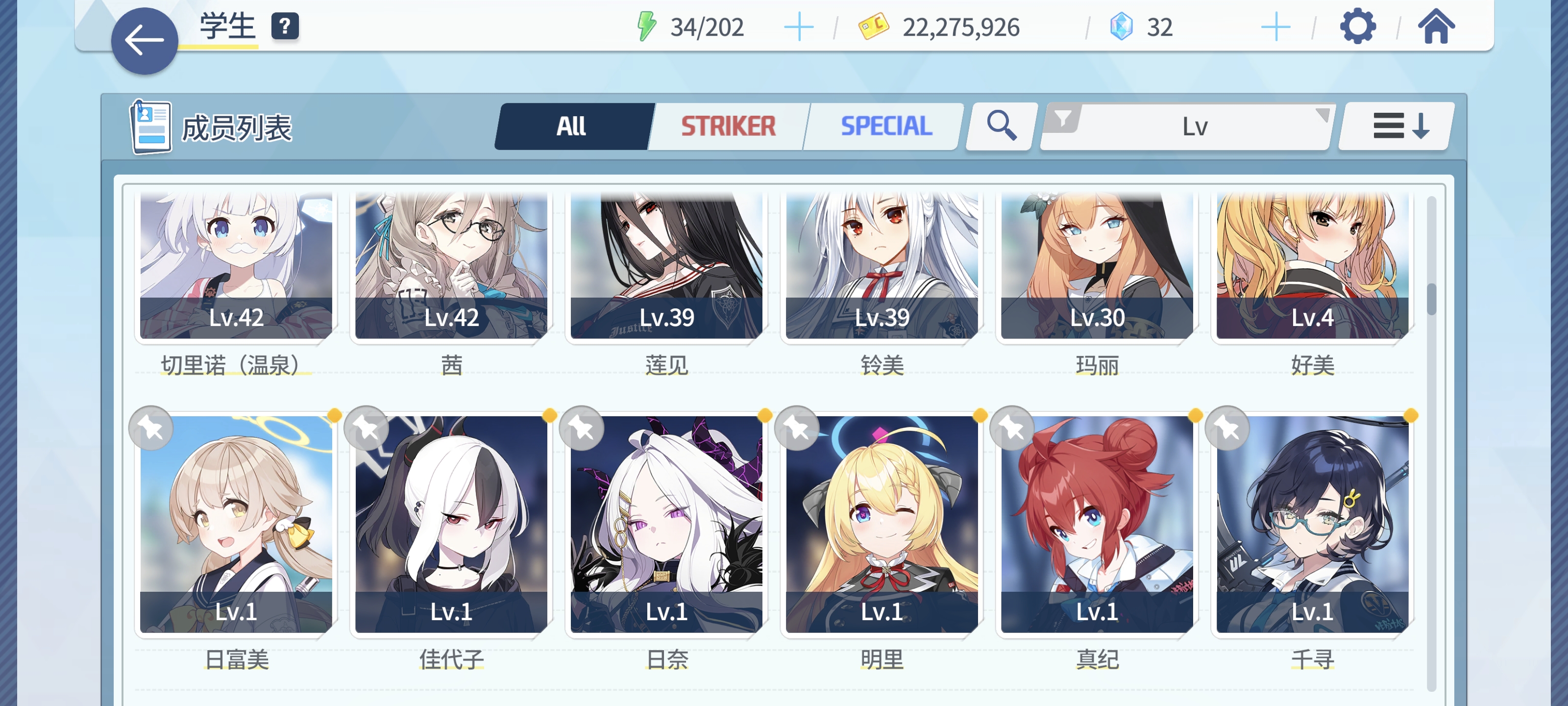Toggle pin on 明里 card
1568x706 pixels.
coord(797,428)
